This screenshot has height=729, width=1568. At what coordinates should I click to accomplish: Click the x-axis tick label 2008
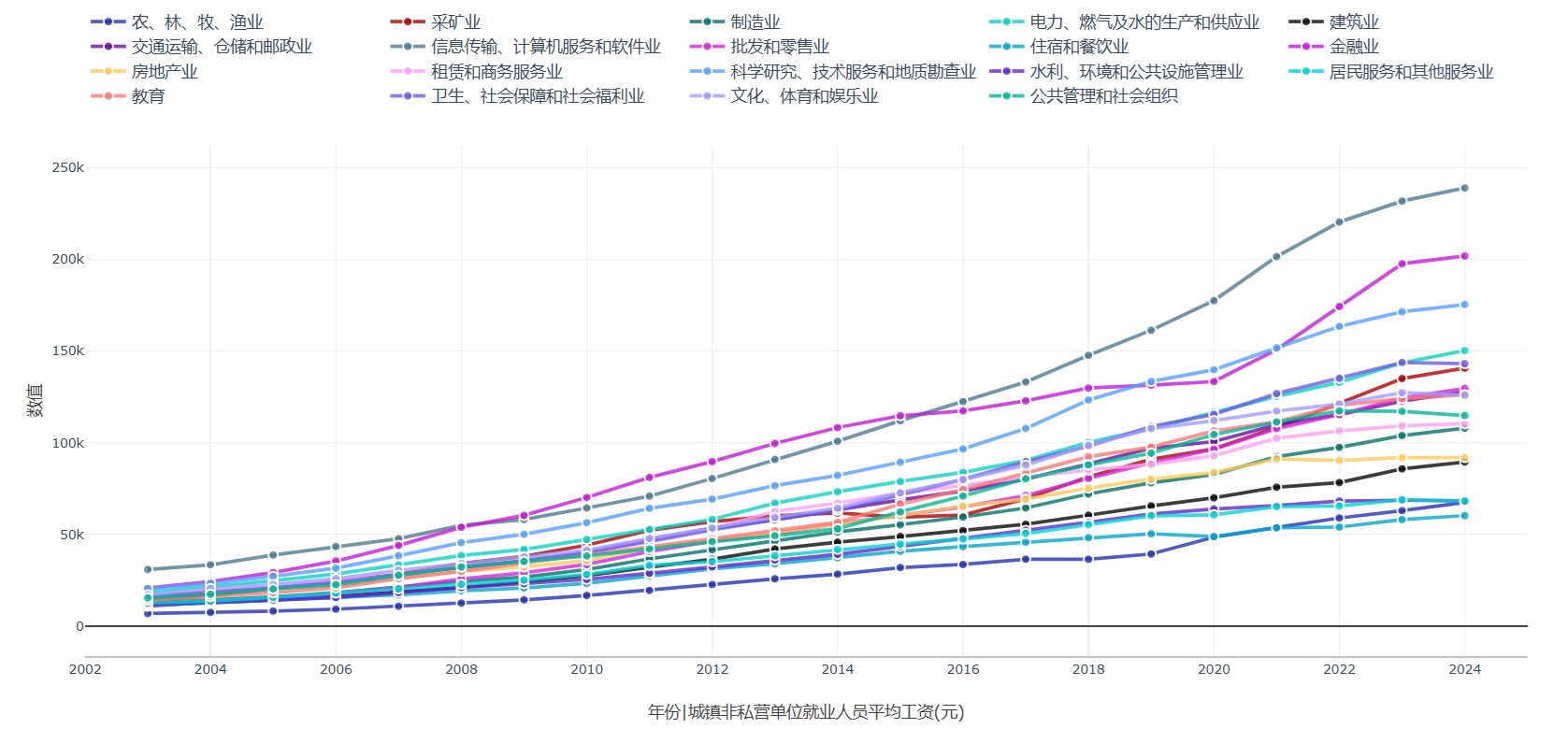pyautogui.click(x=461, y=669)
